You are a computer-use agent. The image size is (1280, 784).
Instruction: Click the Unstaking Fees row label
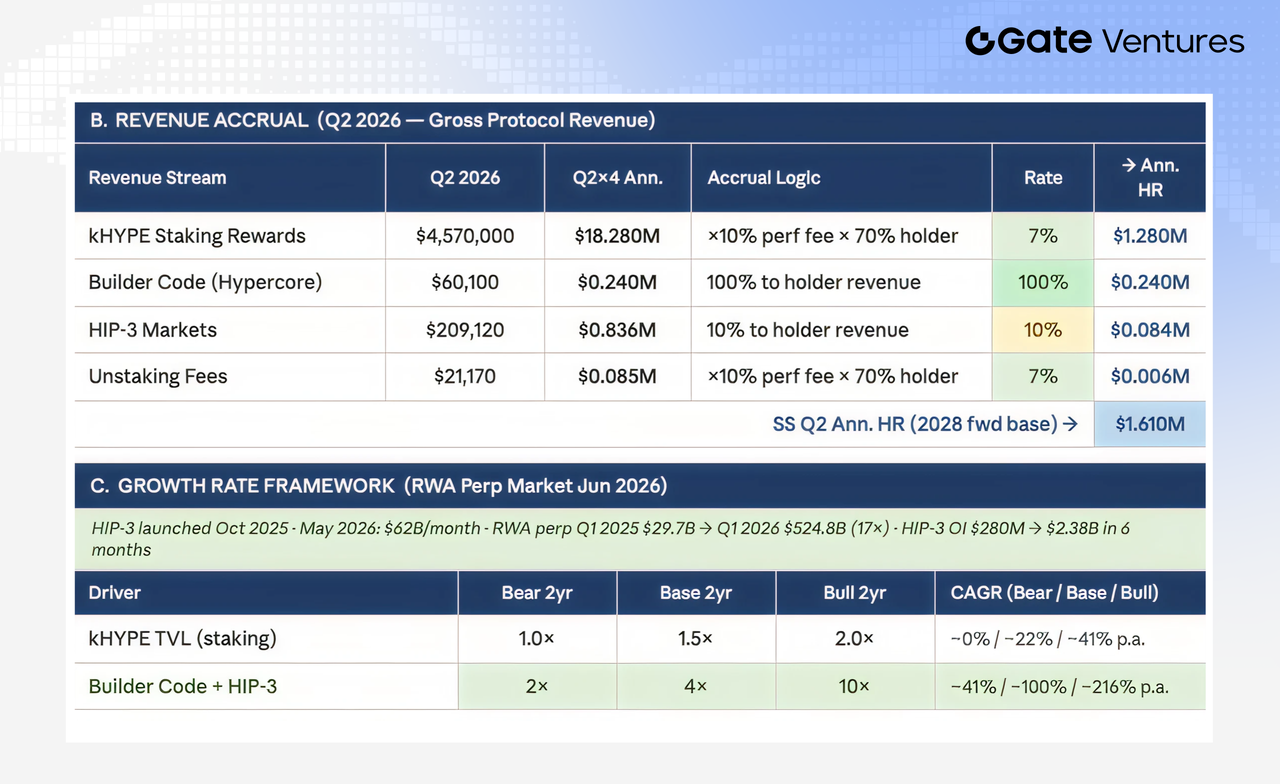pos(158,377)
